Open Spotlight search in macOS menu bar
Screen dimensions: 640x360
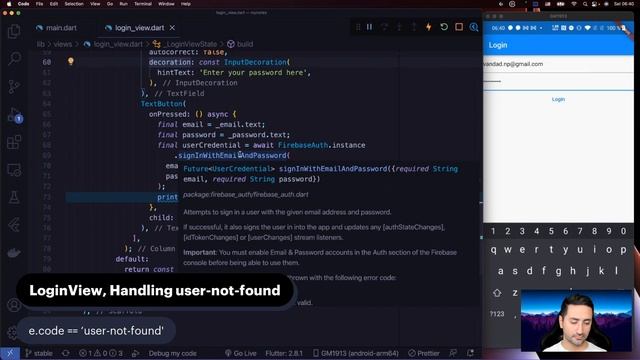tap(584, 4)
